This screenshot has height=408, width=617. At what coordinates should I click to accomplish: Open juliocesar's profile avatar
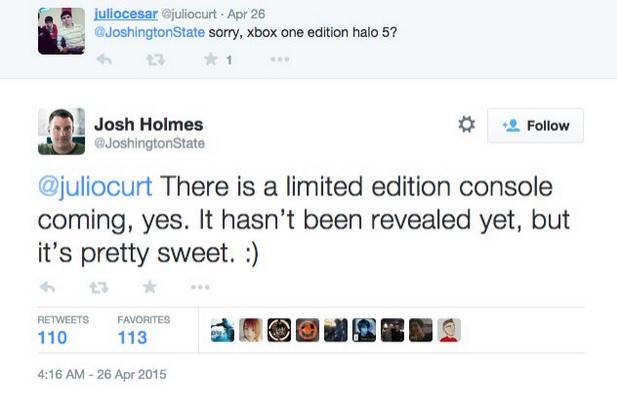(x=61, y=31)
